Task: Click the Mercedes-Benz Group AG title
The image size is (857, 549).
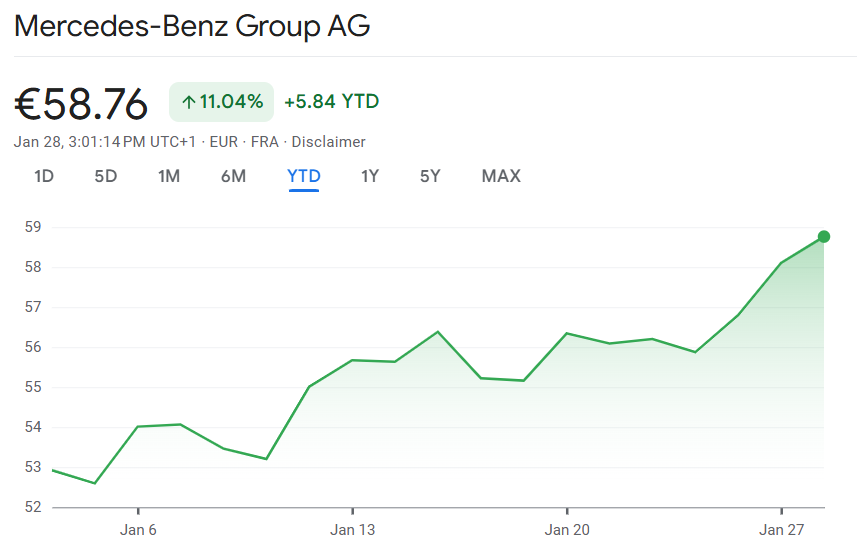Action: [192, 26]
